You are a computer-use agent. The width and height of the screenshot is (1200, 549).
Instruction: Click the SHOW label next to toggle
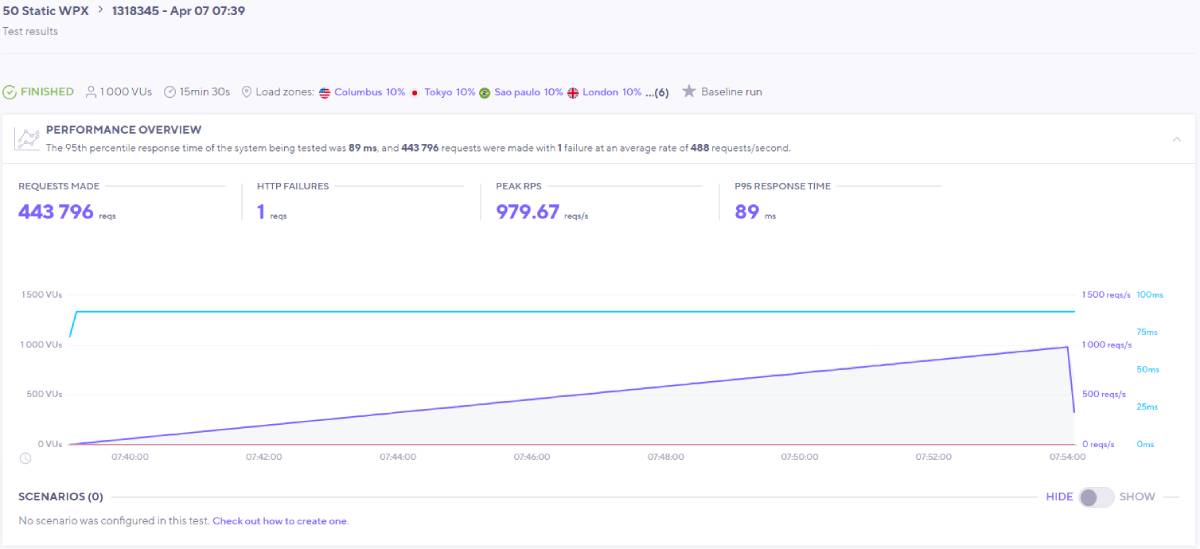(x=1137, y=497)
